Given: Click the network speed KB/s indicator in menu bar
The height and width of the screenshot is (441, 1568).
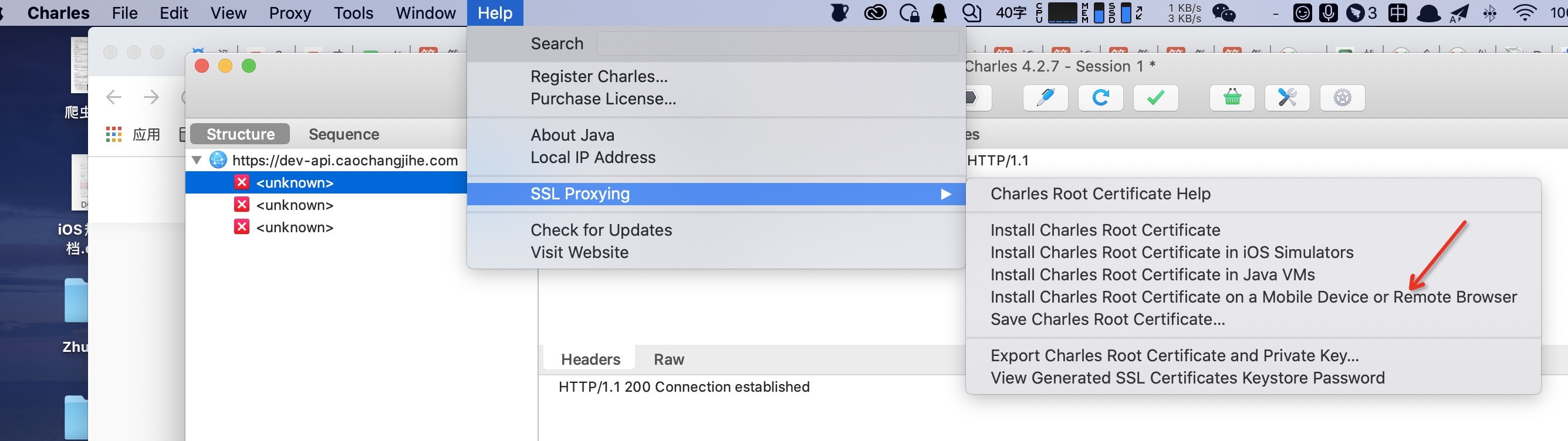Looking at the screenshot, I should pos(1184,13).
